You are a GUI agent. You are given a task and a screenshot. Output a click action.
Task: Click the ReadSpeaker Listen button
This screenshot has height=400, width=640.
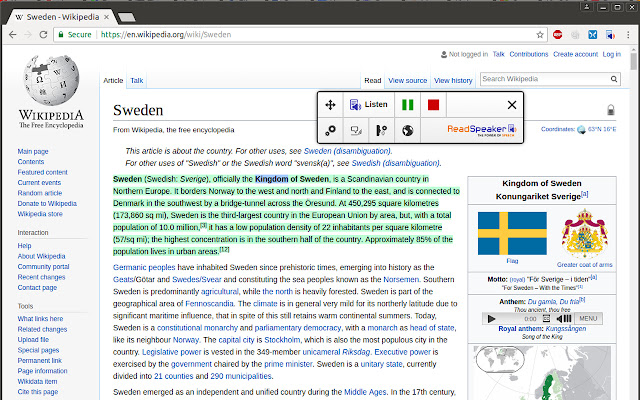tap(368, 105)
